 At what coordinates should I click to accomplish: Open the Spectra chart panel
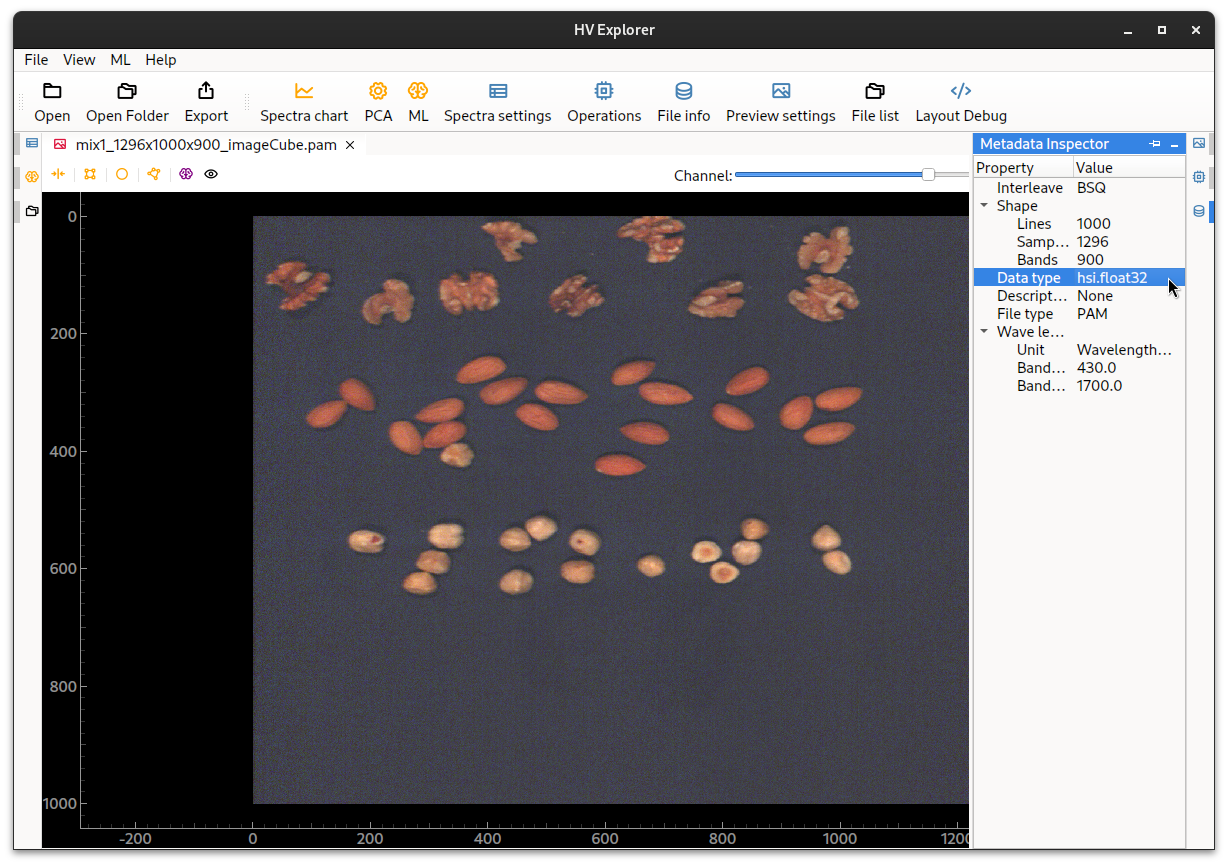tap(304, 103)
